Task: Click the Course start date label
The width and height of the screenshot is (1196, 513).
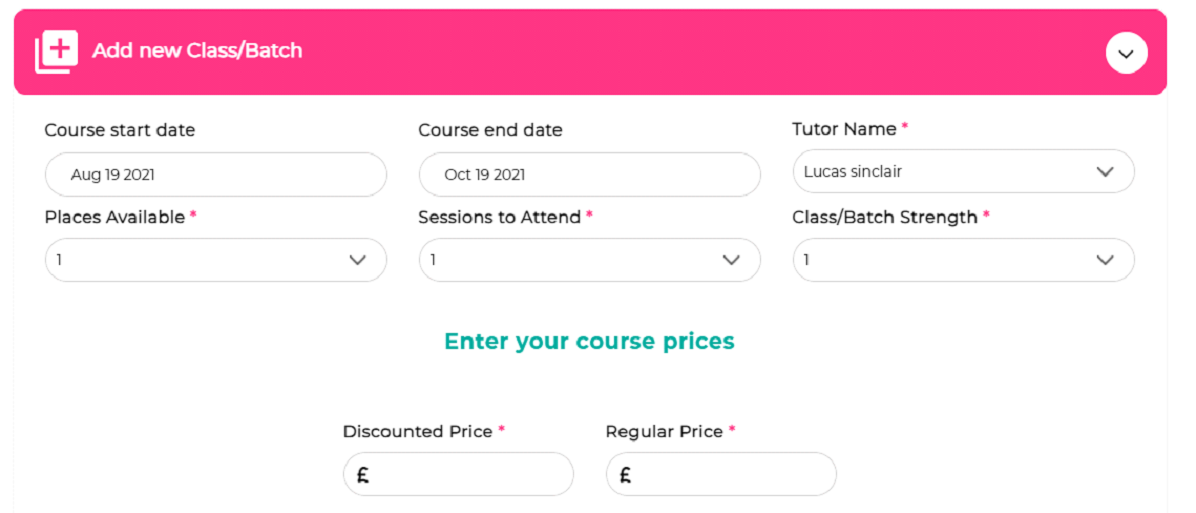Action: click(x=120, y=130)
